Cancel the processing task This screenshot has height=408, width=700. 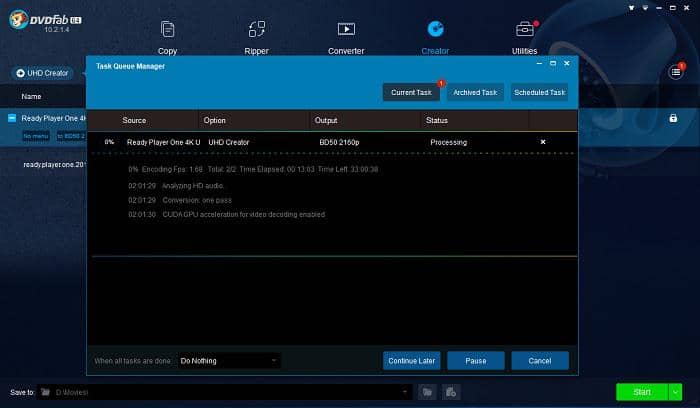click(540, 361)
